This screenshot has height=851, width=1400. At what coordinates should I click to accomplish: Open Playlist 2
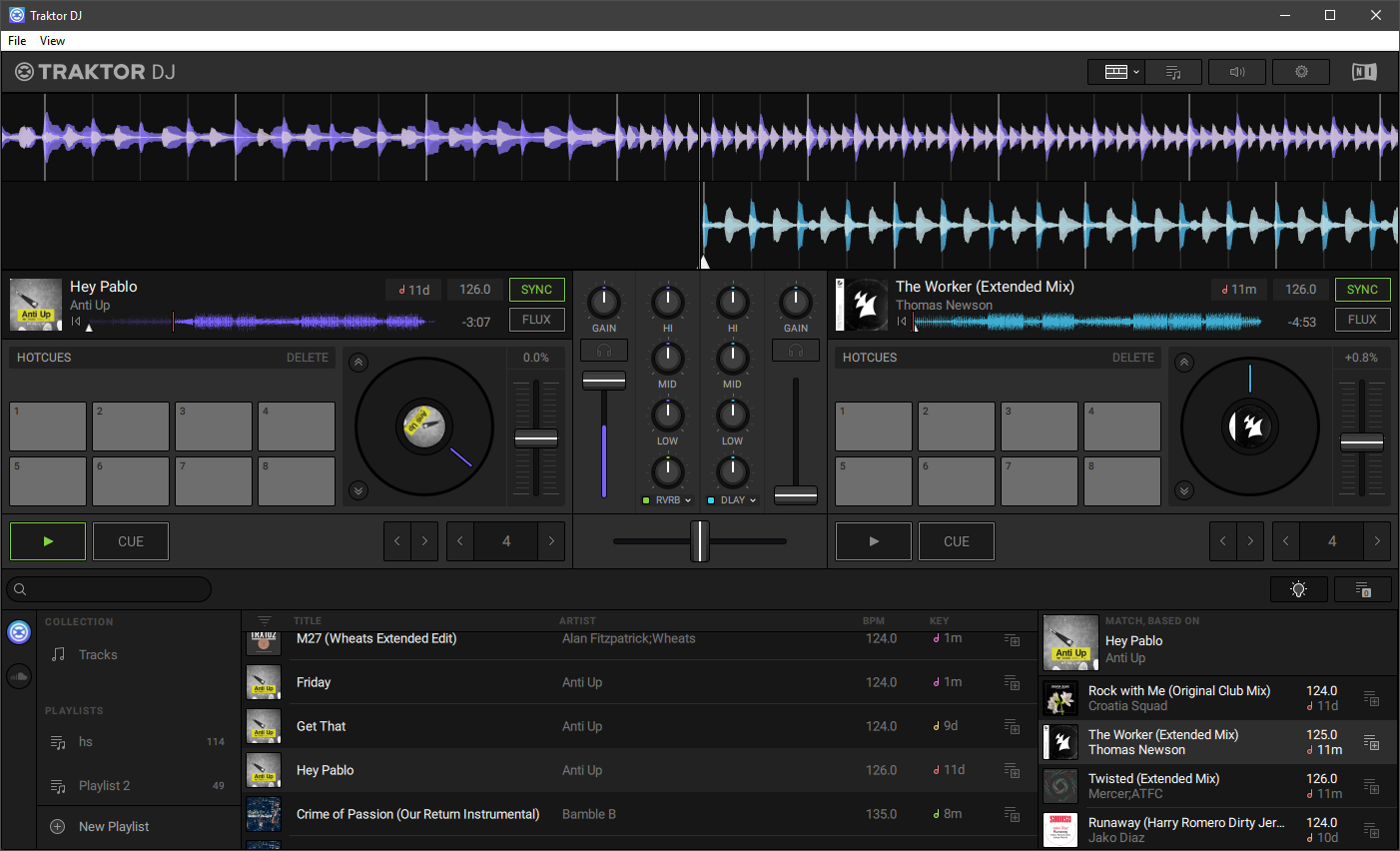click(139, 786)
